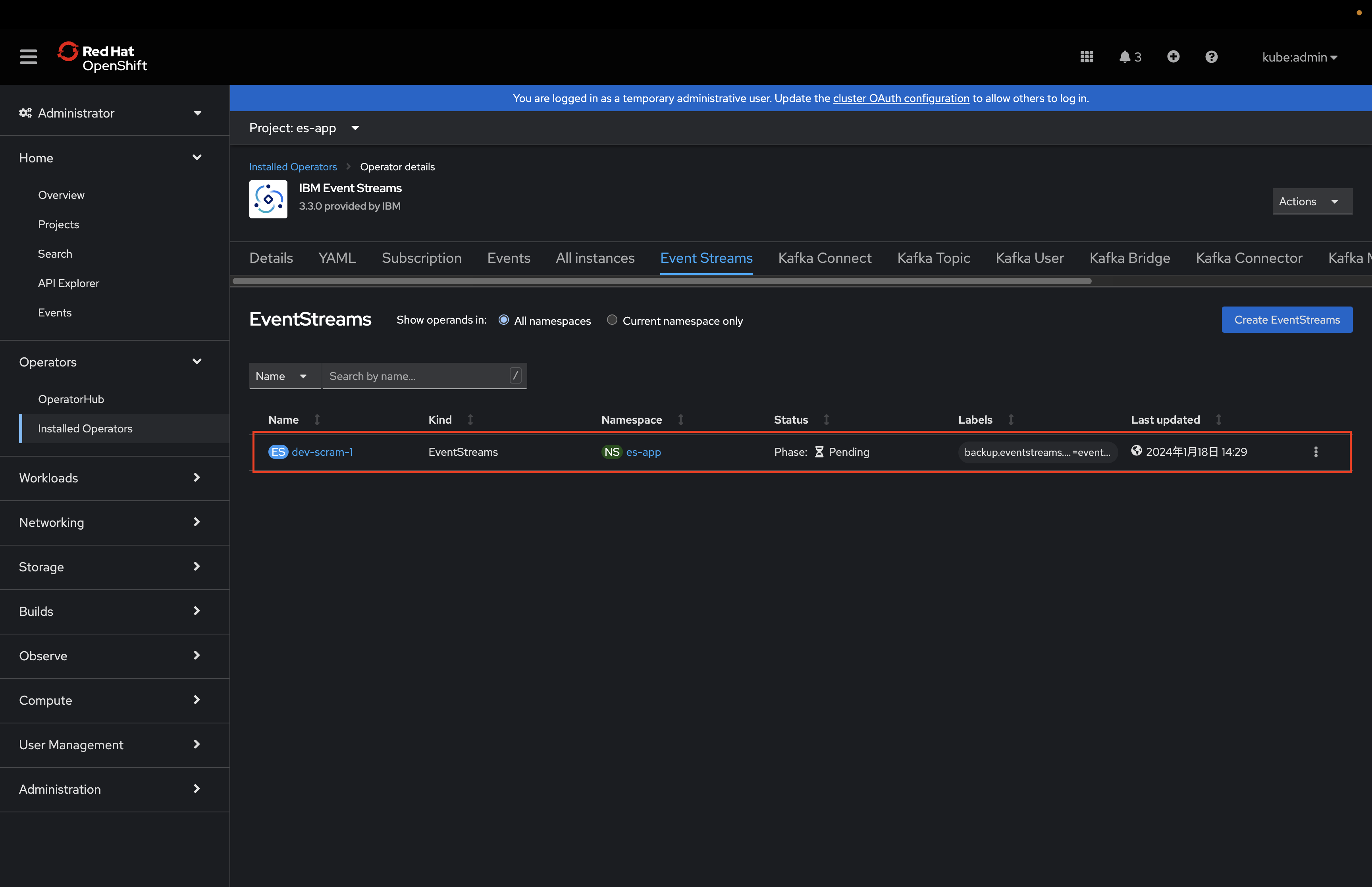Open the Name filter type dropdown
This screenshot has width=1372, height=887.
(284, 376)
